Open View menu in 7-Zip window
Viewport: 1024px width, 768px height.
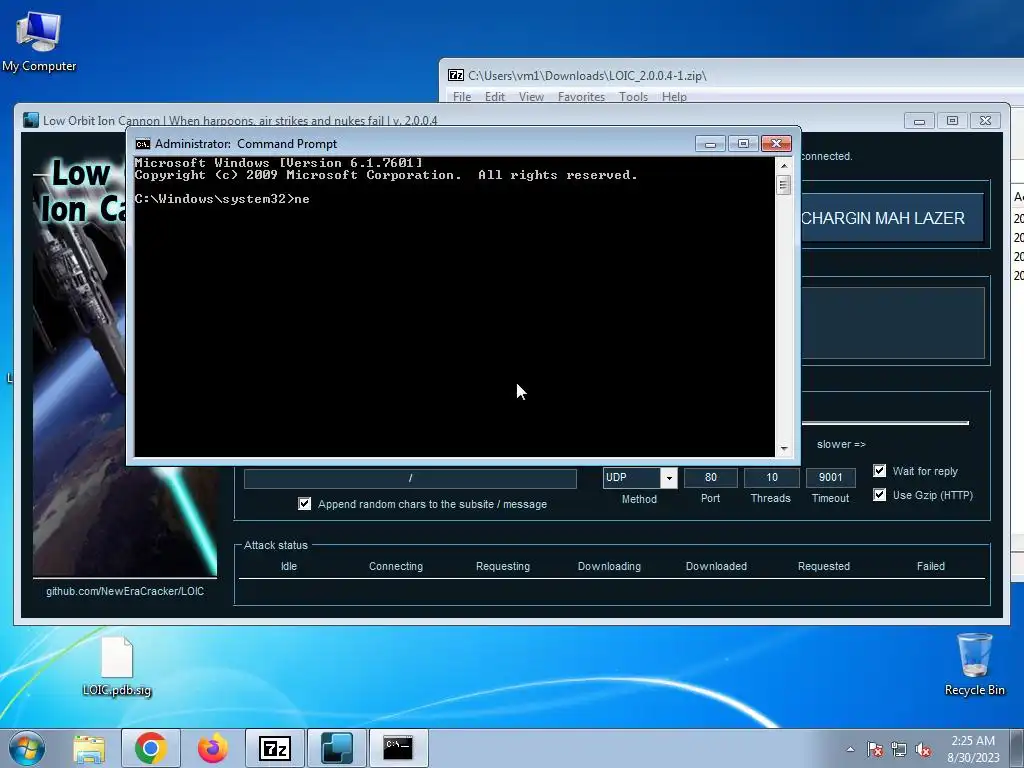[x=531, y=97]
